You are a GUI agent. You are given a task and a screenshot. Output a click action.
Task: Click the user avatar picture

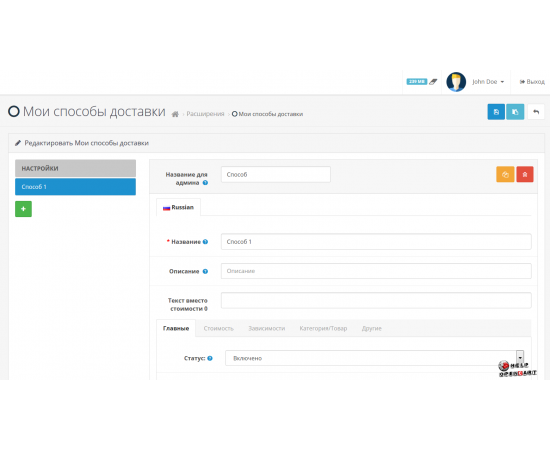(x=456, y=82)
